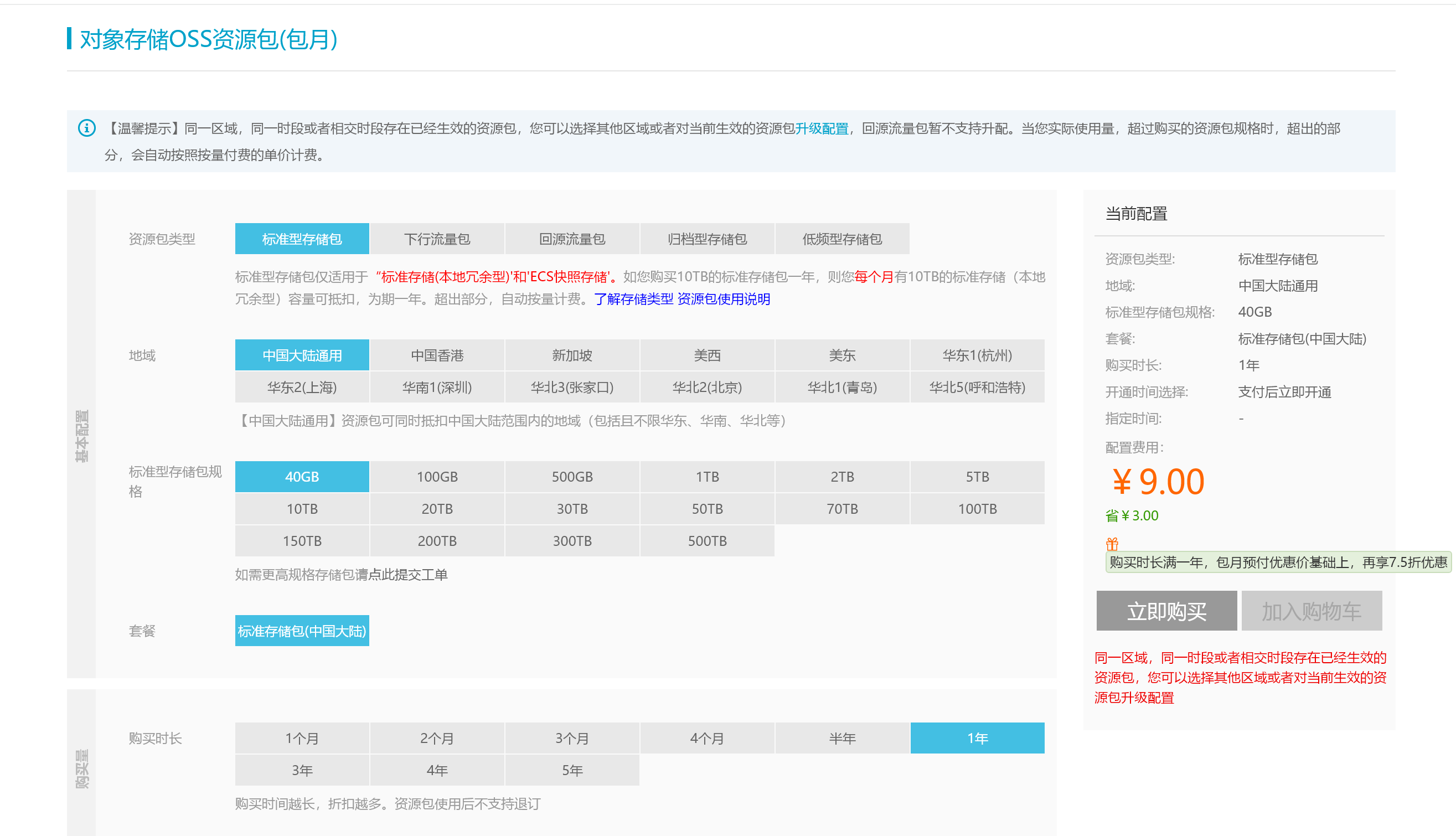
Task: Set the purchase duration to 半年
Action: [x=841, y=739]
